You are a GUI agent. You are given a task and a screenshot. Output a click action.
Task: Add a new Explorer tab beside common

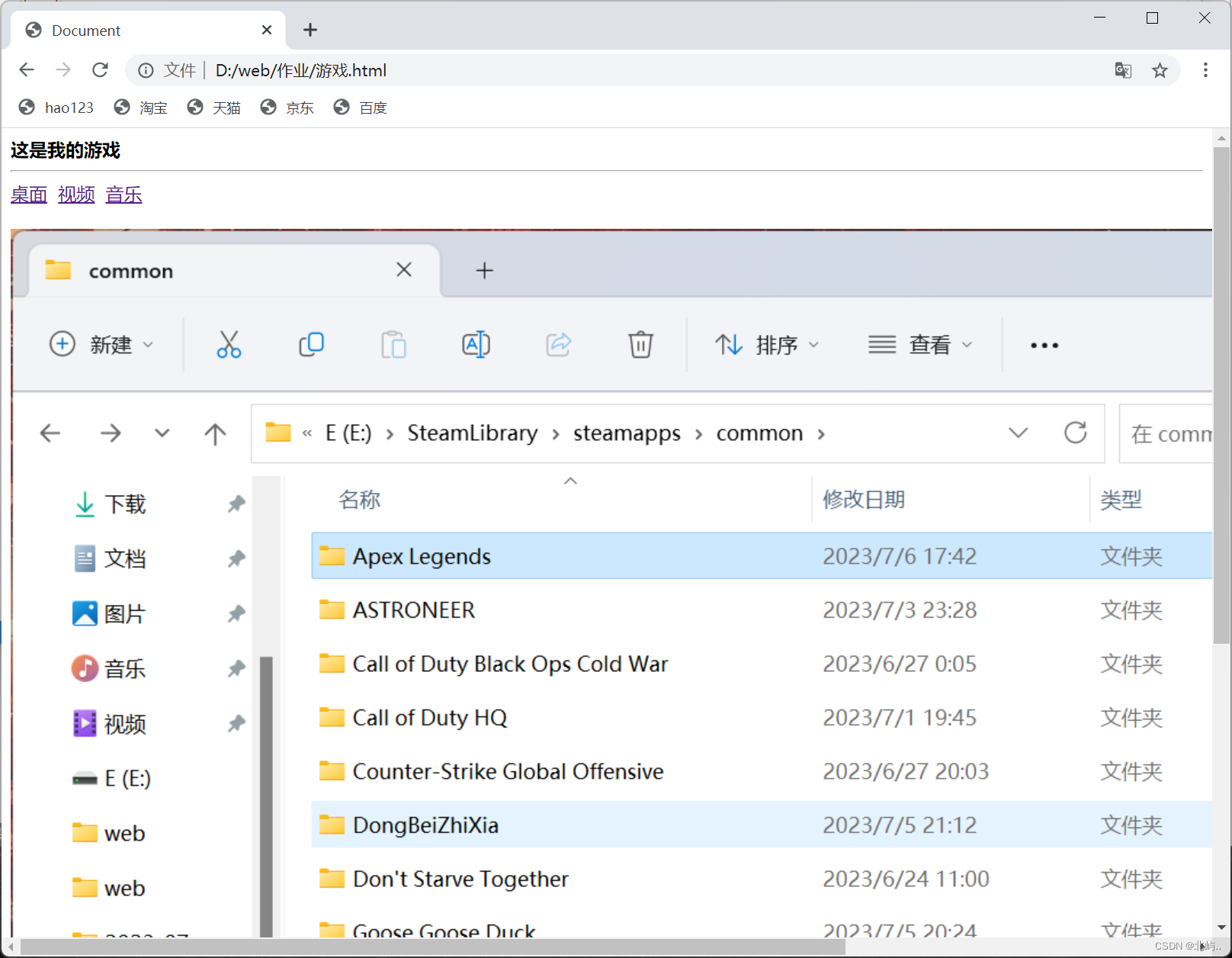pyautogui.click(x=485, y=270)
